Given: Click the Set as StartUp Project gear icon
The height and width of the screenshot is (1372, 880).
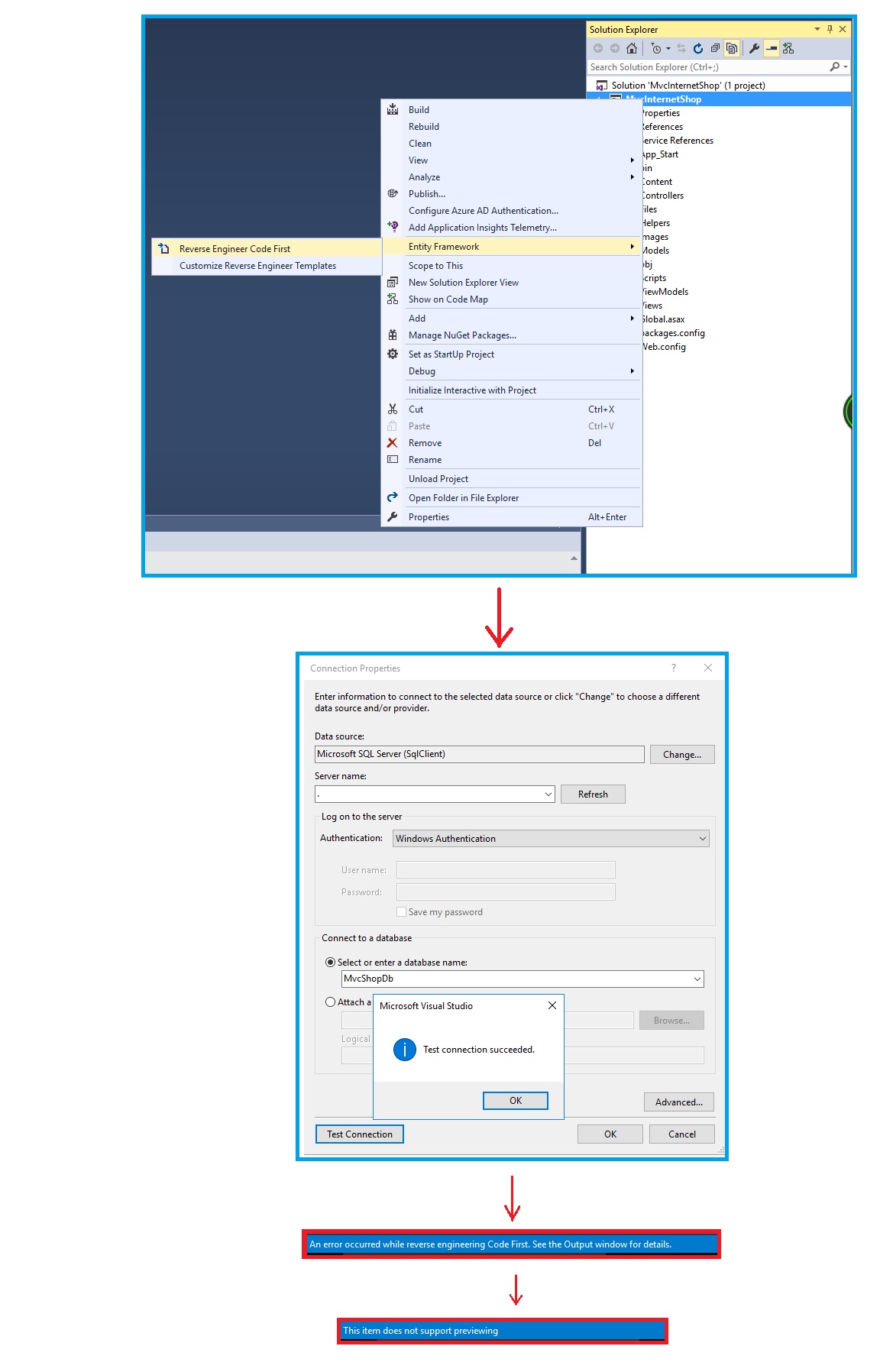Looking at the screenshot, I should 393,354.
